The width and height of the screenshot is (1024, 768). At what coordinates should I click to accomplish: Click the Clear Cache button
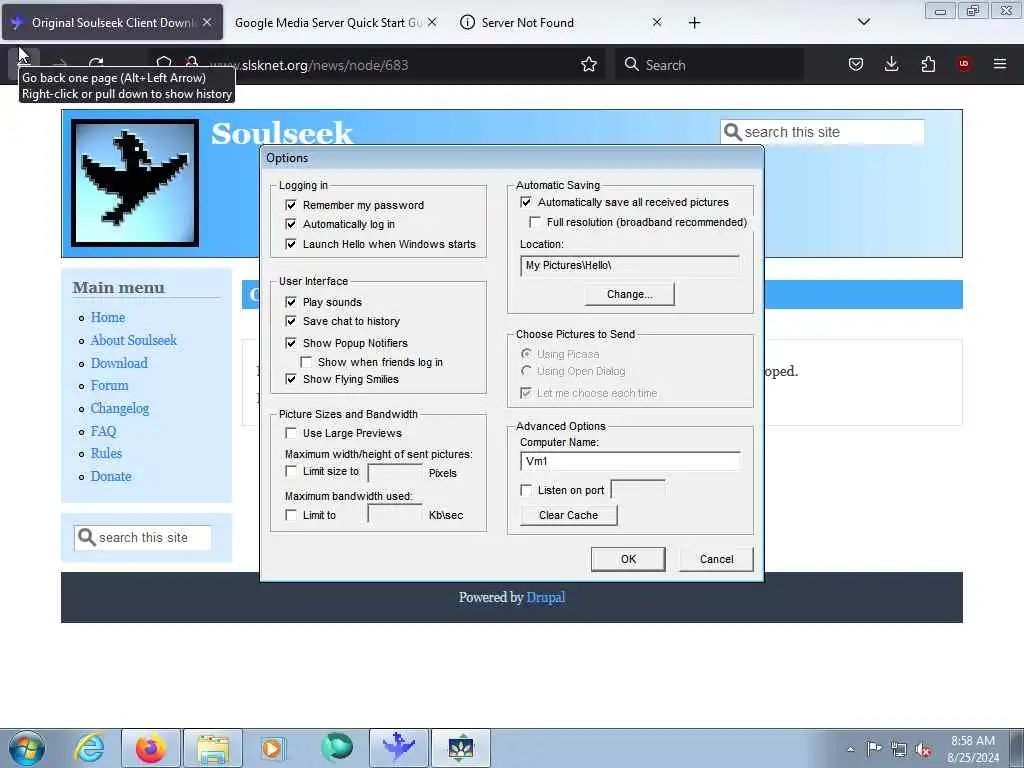[569, 515]
